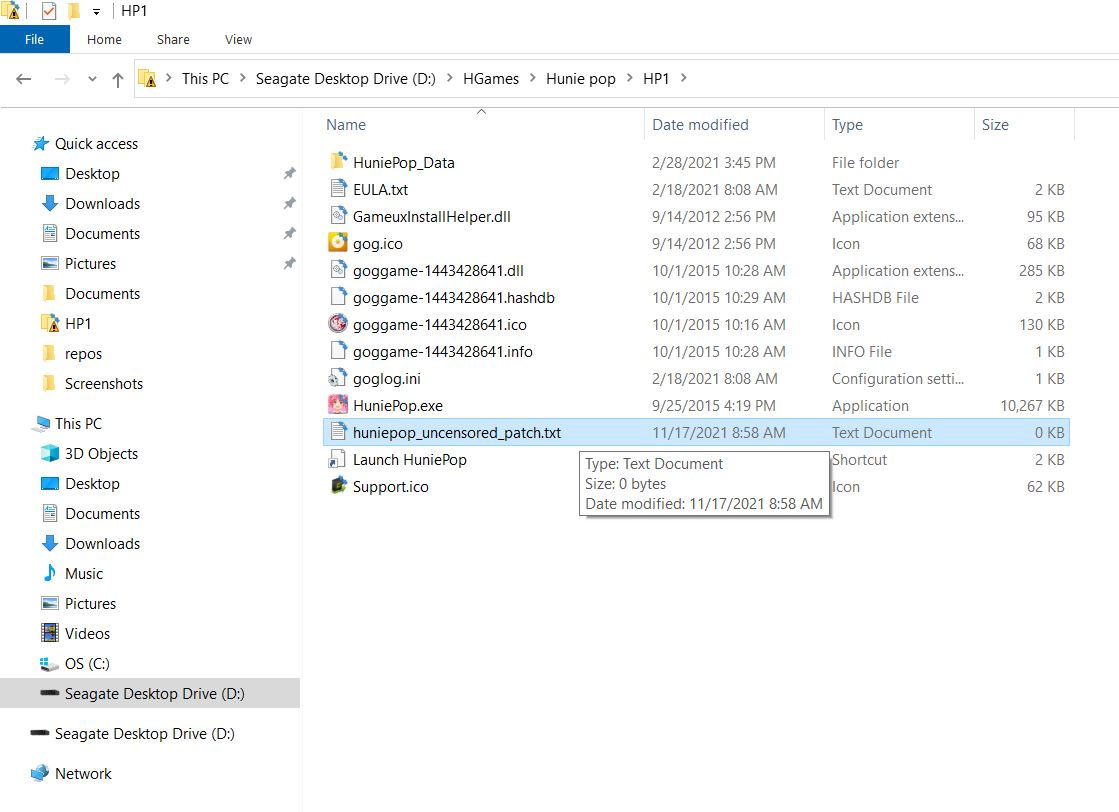Select the Support.ico file icon

[x=337, y=487]
